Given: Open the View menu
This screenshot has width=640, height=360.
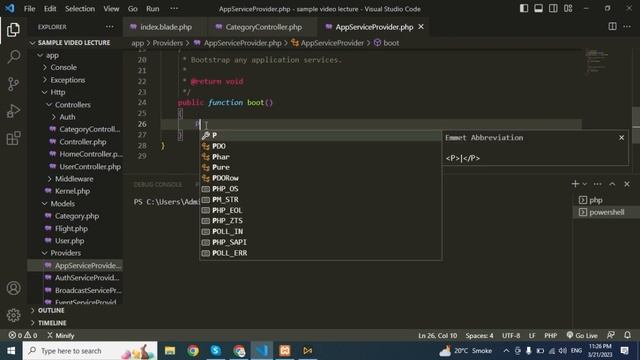Looking at the screenshot, I should pos(111,9).
